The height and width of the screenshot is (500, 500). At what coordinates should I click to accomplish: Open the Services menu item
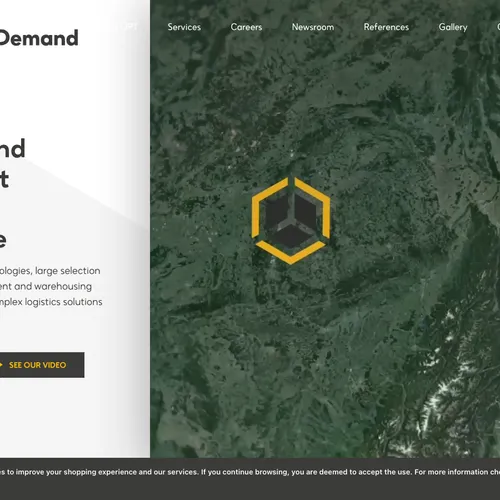184,27
